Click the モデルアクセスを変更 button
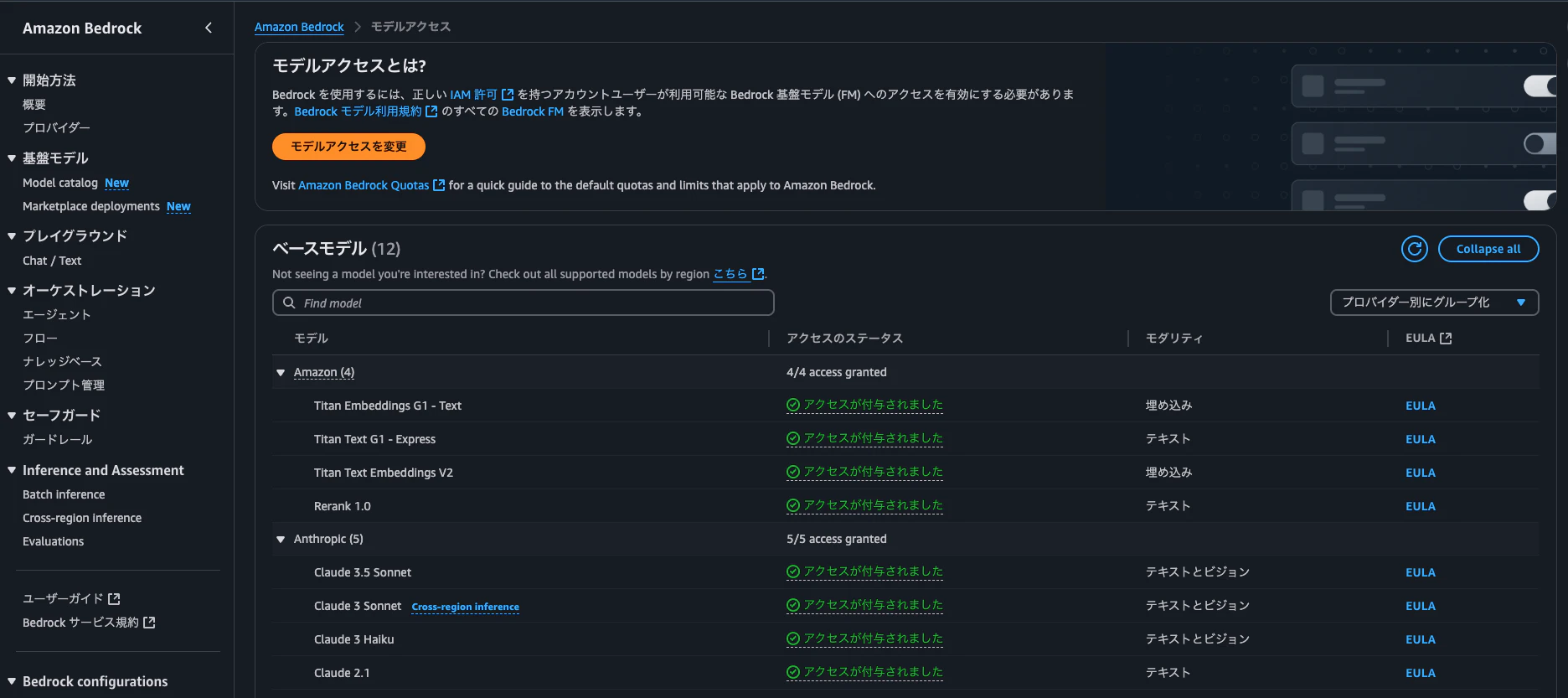1568x698 pixels. tap(348, 147)
